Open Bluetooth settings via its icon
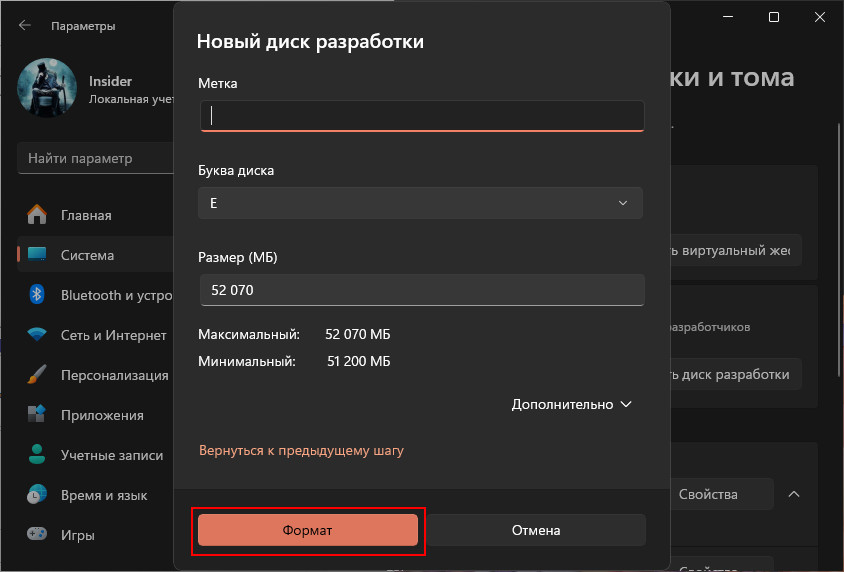Image resolution: width=844 pixels, height=572 pixels. [x=37, y=295]
